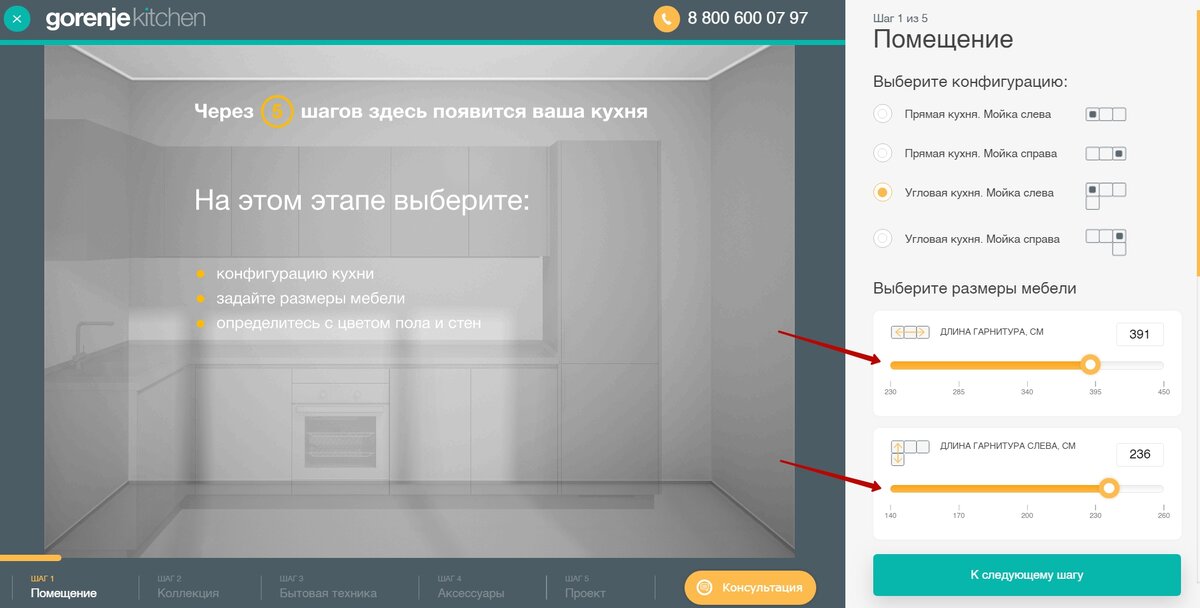
Task: Click the orange phone icon in the header
Action: coord(665,17)
